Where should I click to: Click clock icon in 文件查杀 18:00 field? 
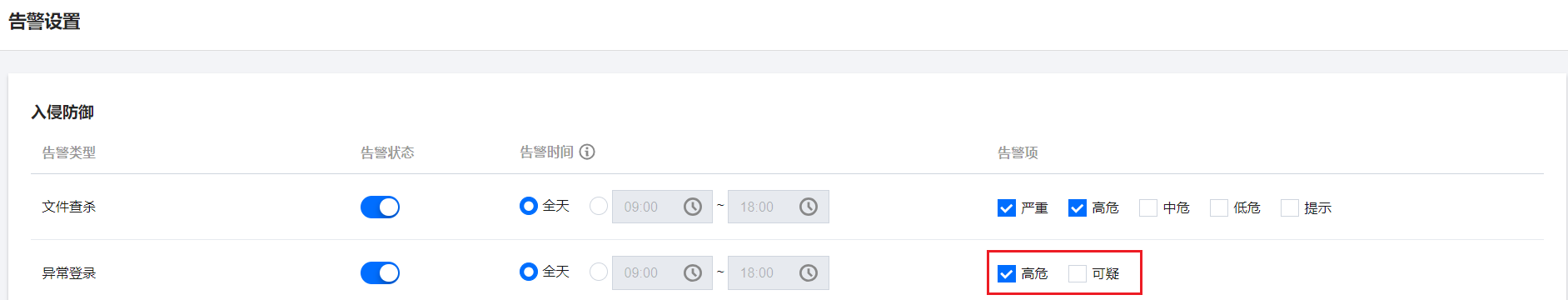[809, 207]
